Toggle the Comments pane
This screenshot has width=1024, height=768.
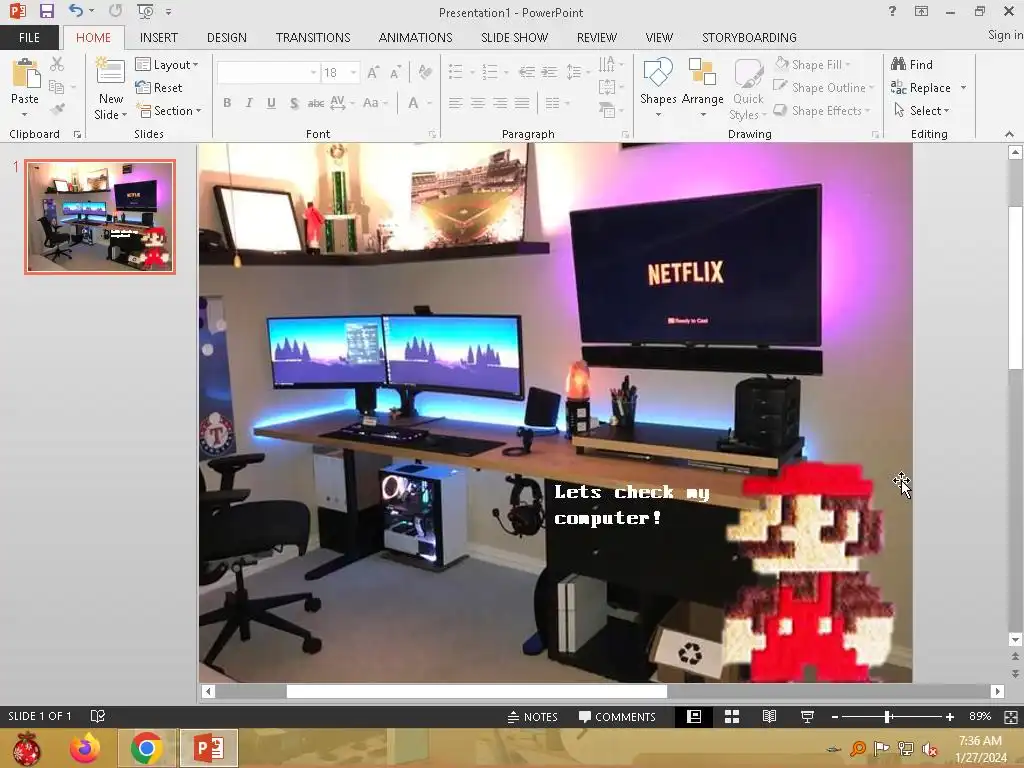(617, 717)
